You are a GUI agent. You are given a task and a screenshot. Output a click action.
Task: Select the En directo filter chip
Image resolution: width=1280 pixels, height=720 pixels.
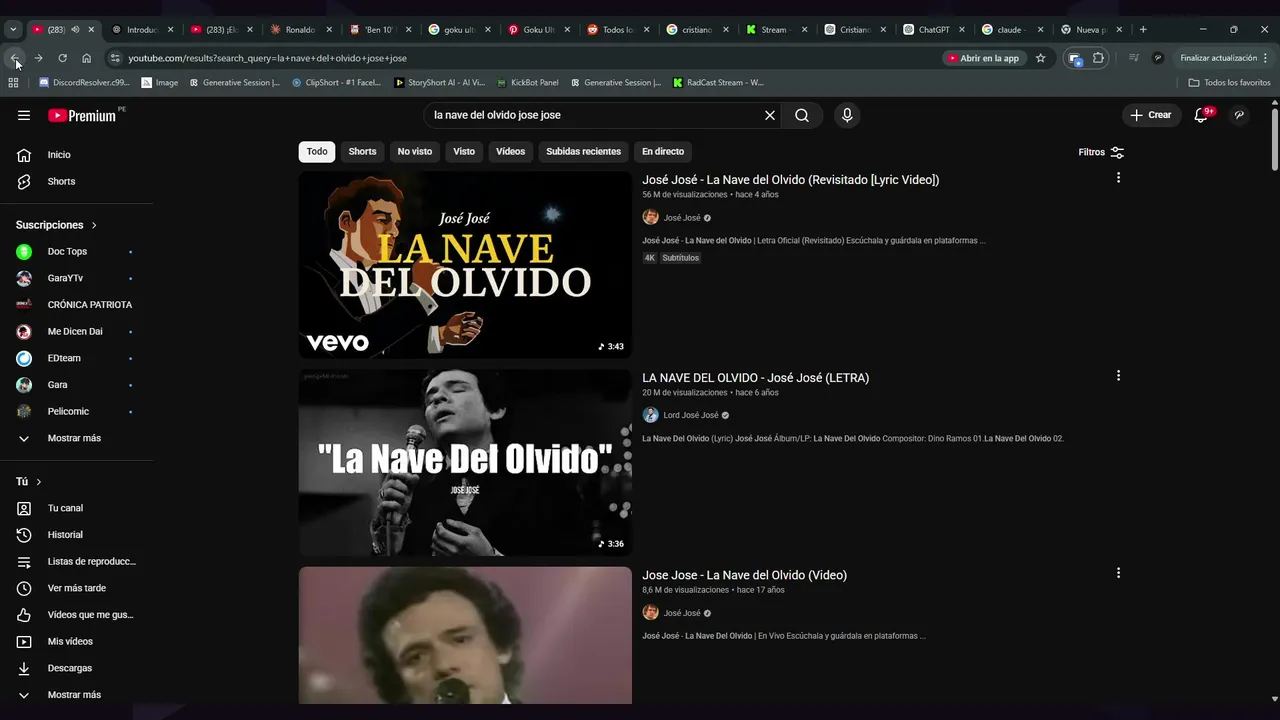click(x=663, y=152)
